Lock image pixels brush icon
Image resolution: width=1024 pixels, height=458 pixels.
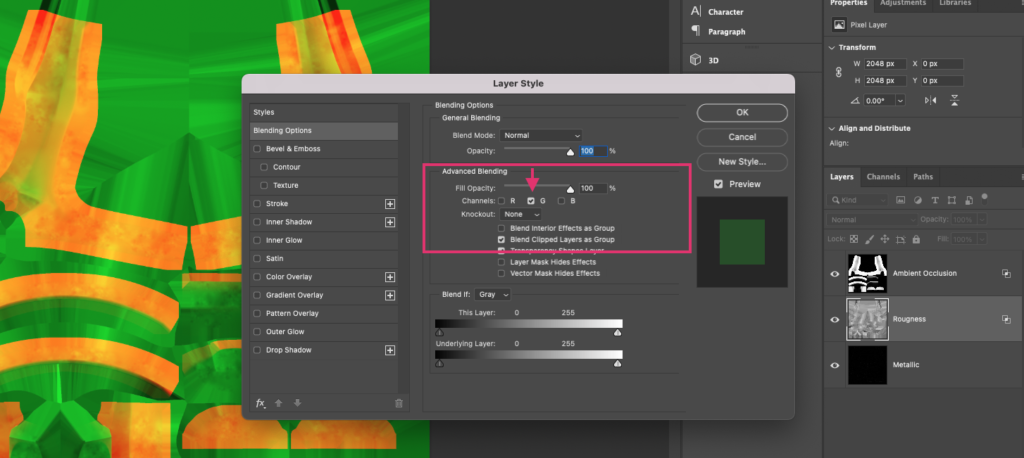pos(869,239)
